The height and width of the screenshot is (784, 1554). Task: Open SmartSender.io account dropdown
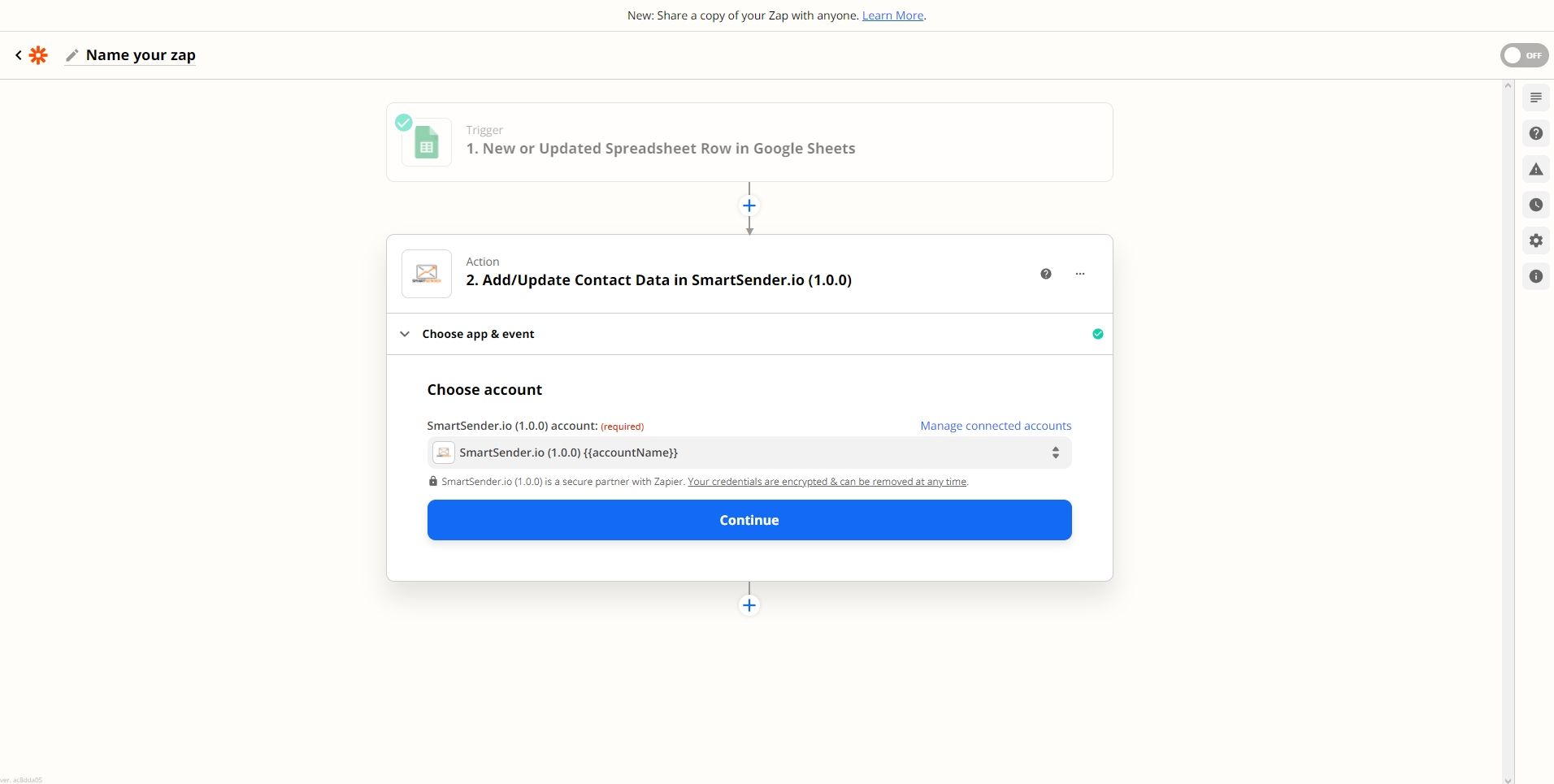[749, 453]
